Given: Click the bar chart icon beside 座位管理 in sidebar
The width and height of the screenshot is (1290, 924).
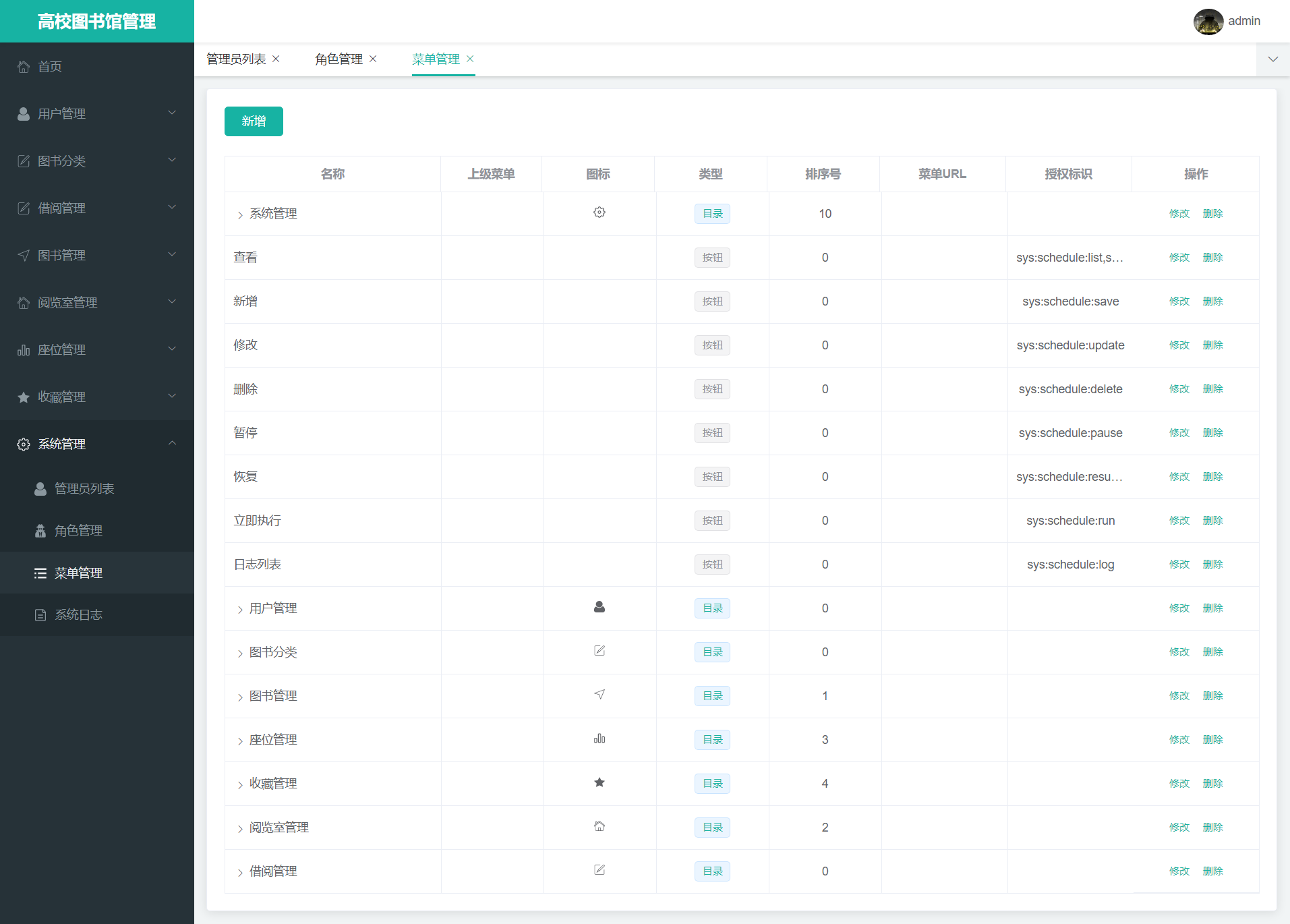Looking at the screenshot, I should tap(24, 350).
